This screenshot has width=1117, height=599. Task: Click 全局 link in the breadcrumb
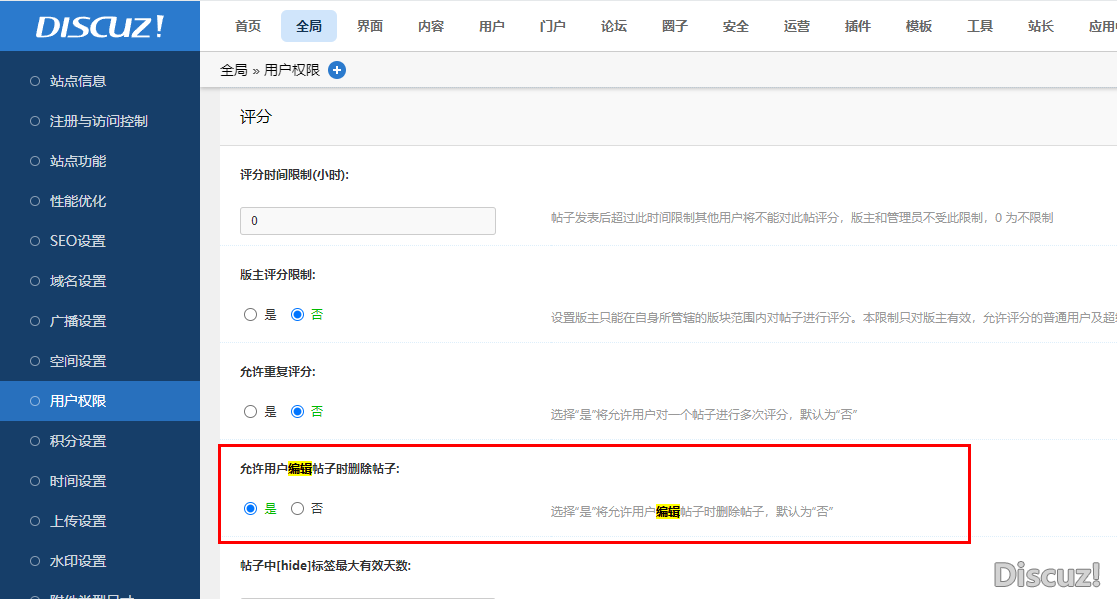233,70
